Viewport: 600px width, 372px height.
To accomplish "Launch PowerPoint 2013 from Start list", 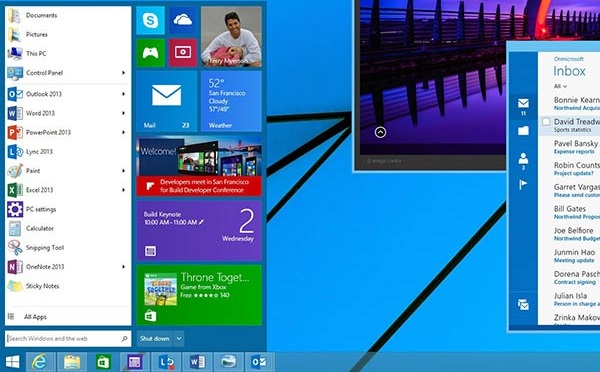I will (x=69, y=132).
